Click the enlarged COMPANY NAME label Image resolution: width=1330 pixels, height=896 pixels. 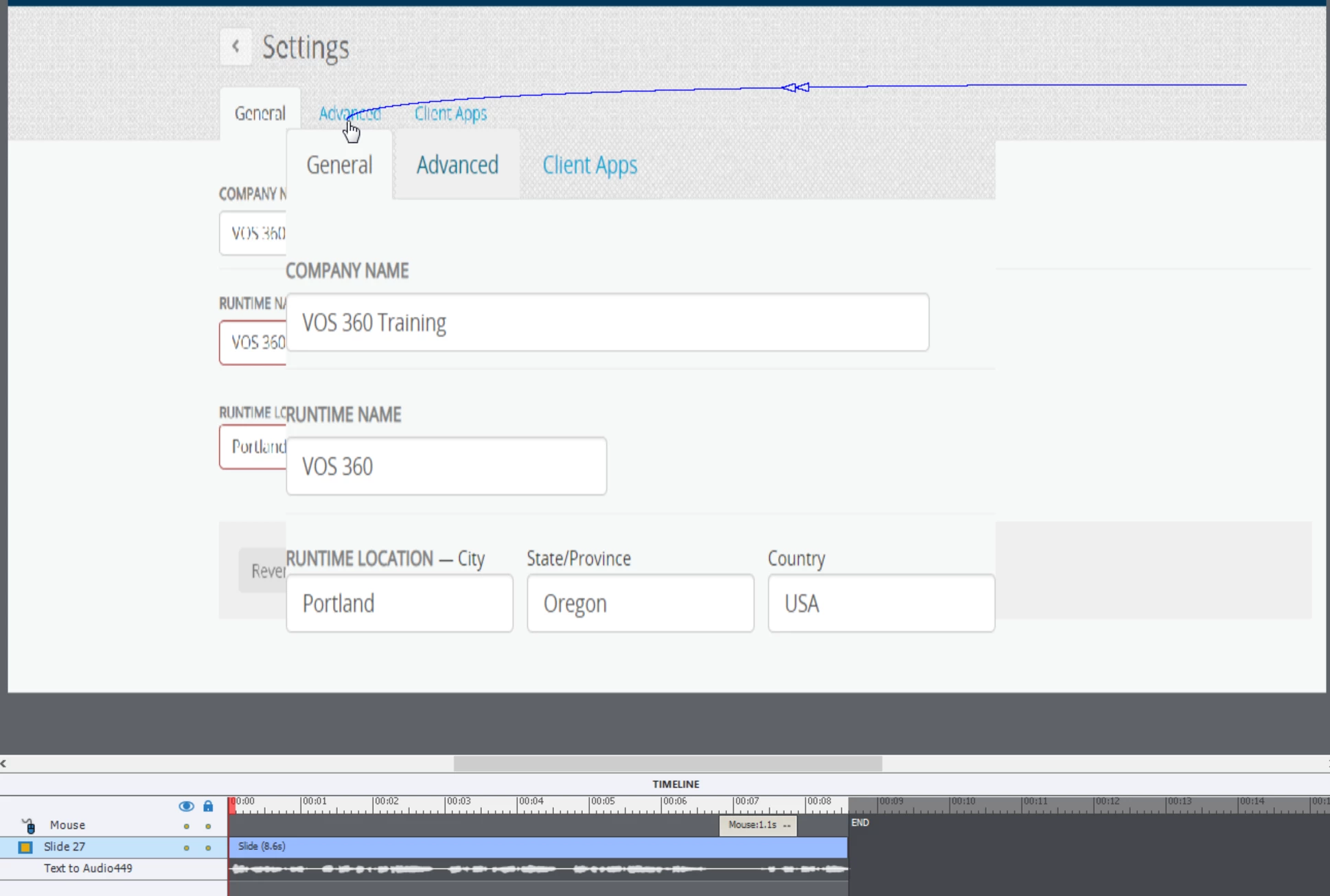(347, 271)
